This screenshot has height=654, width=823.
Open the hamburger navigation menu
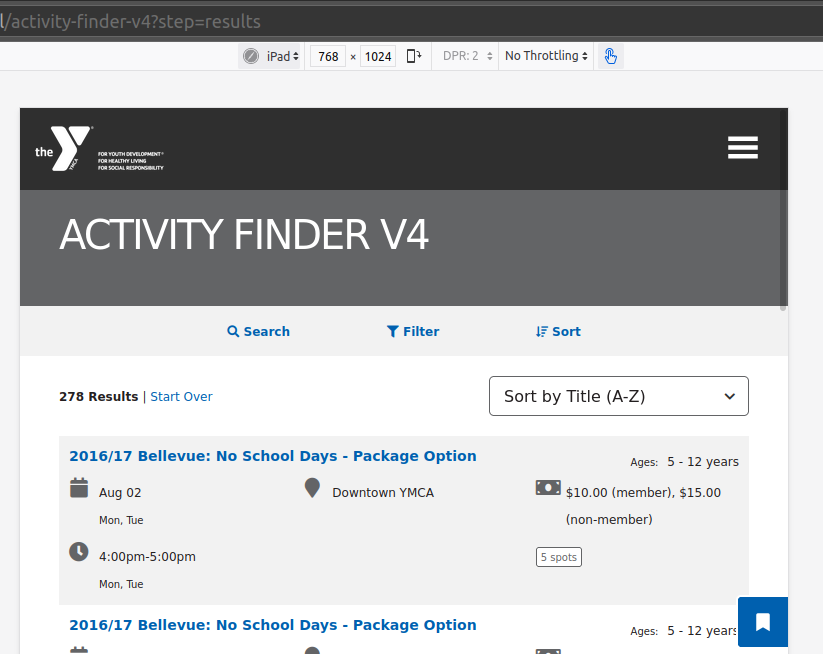[743, 147]
